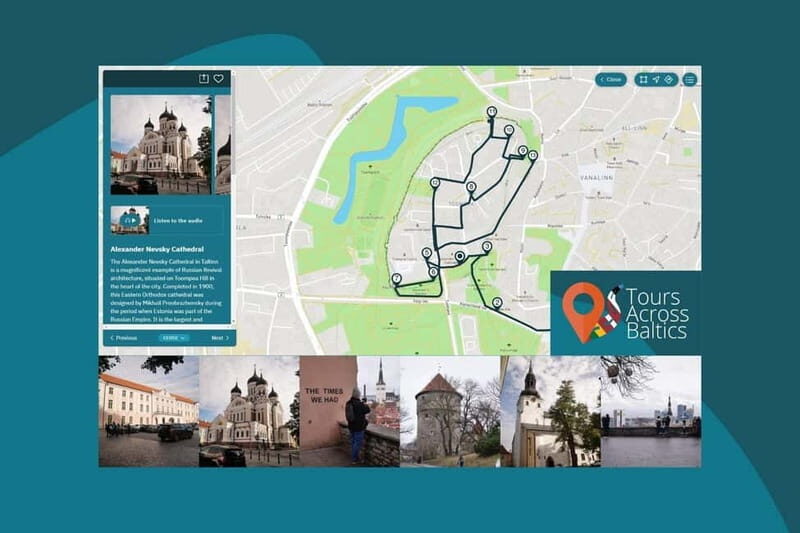This screenshot has height=533, width=800.
Task: Select map marker number 2
Action: [x=497, y=301]
